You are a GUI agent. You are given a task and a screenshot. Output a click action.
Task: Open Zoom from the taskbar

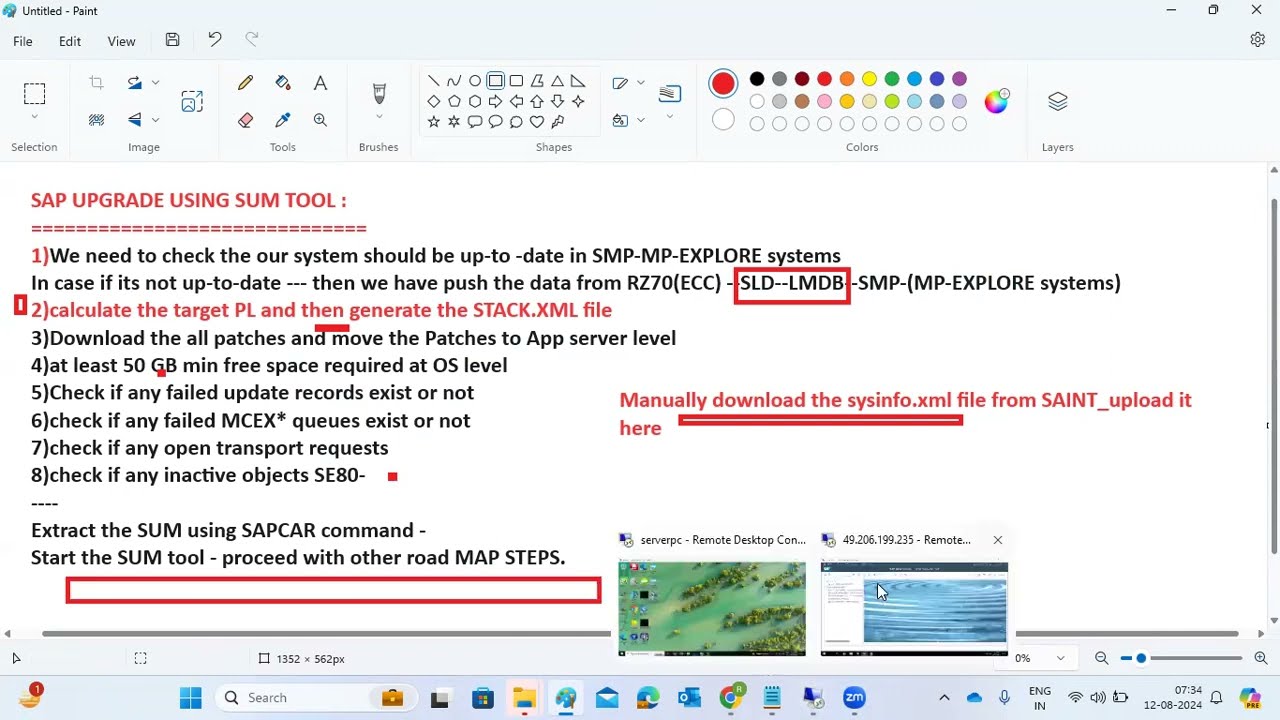click(x=854, y=698)
